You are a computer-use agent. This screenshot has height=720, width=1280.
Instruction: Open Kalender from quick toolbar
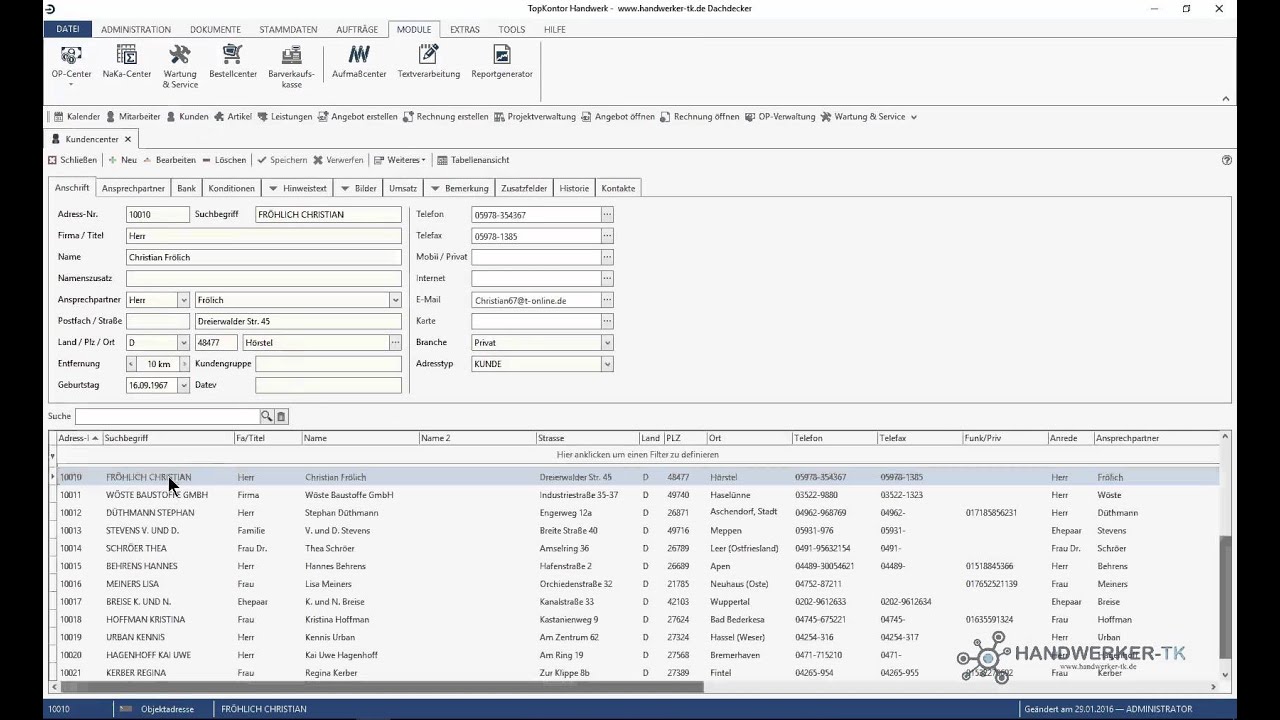(77, 117)
